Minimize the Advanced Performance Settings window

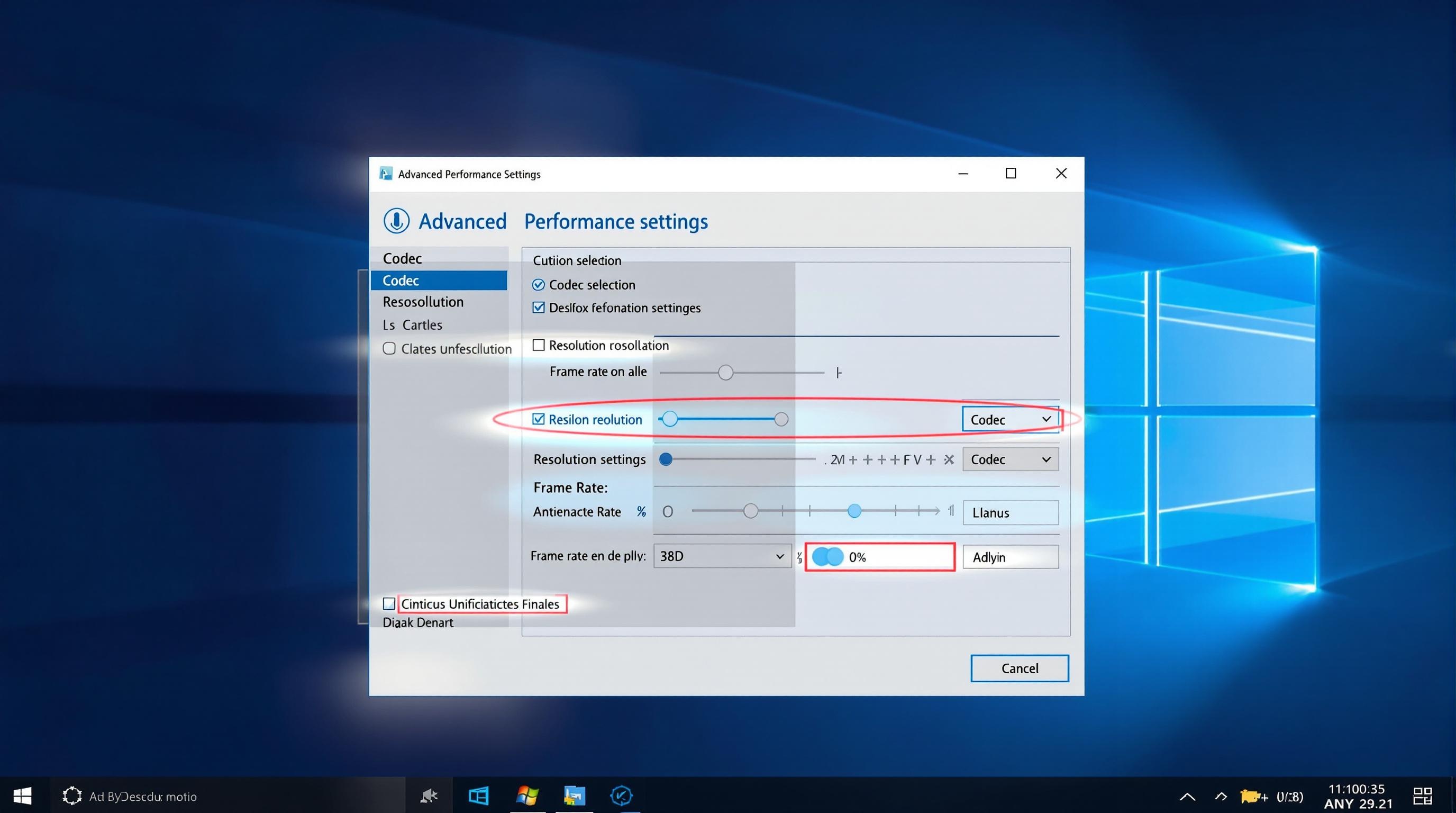tap(963, 174)
